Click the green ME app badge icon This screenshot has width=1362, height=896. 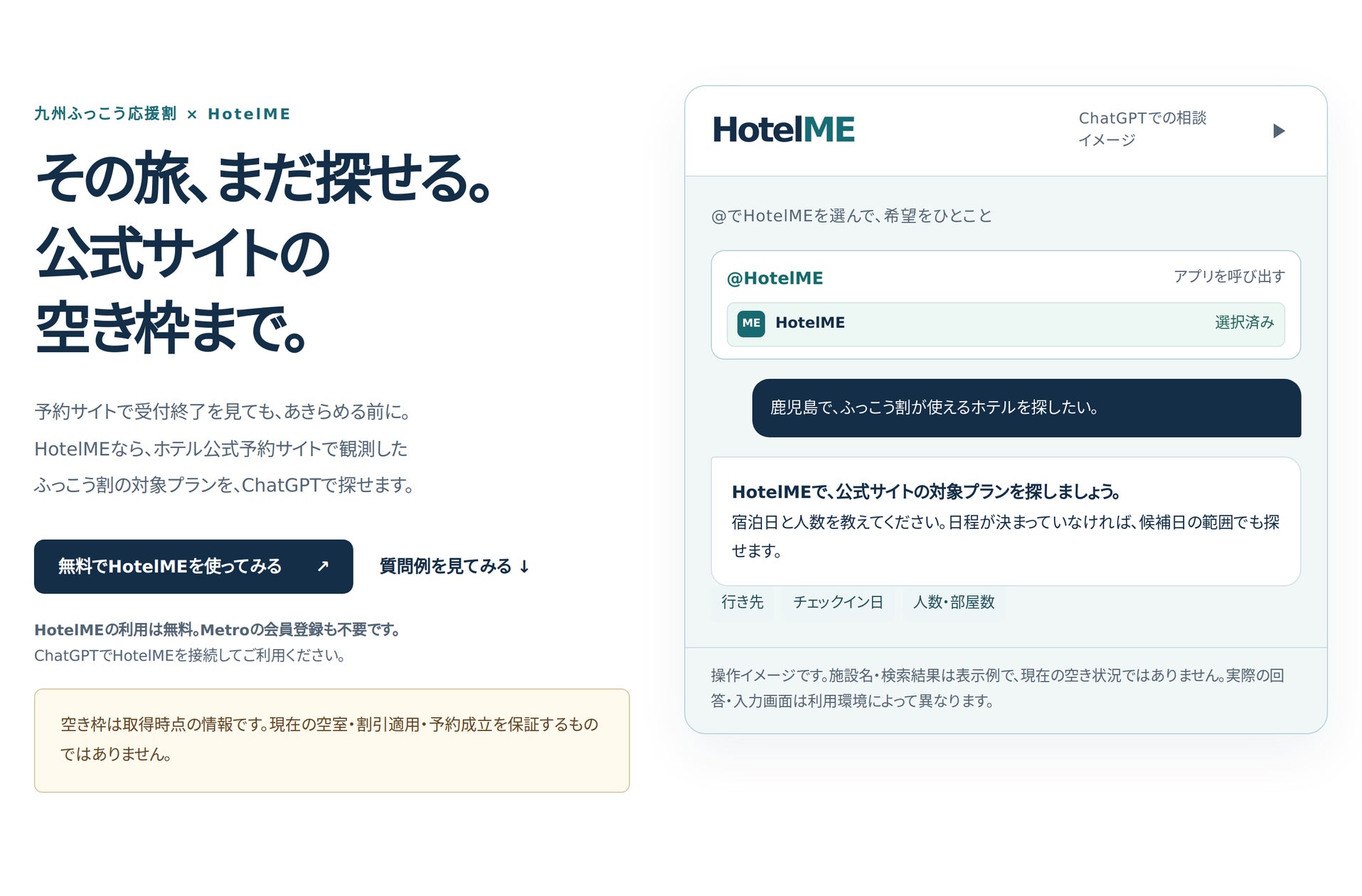tap(751, 324)
